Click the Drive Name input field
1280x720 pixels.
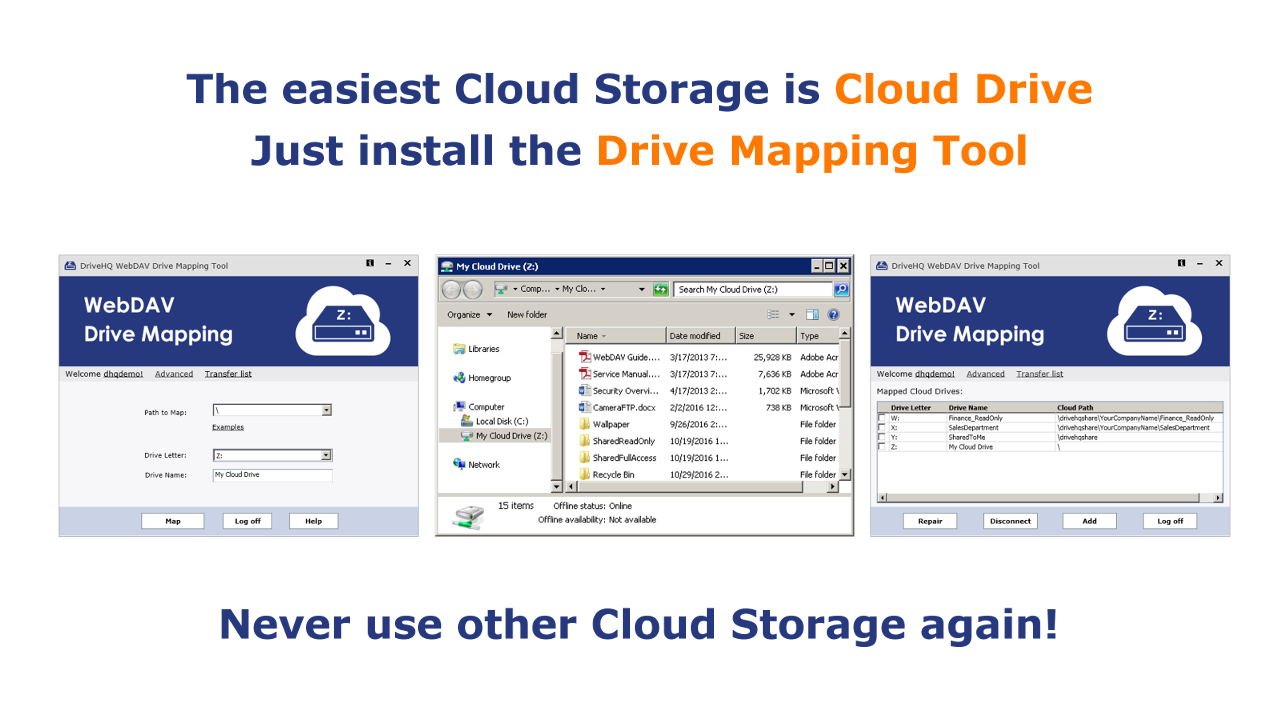[272, 475]
